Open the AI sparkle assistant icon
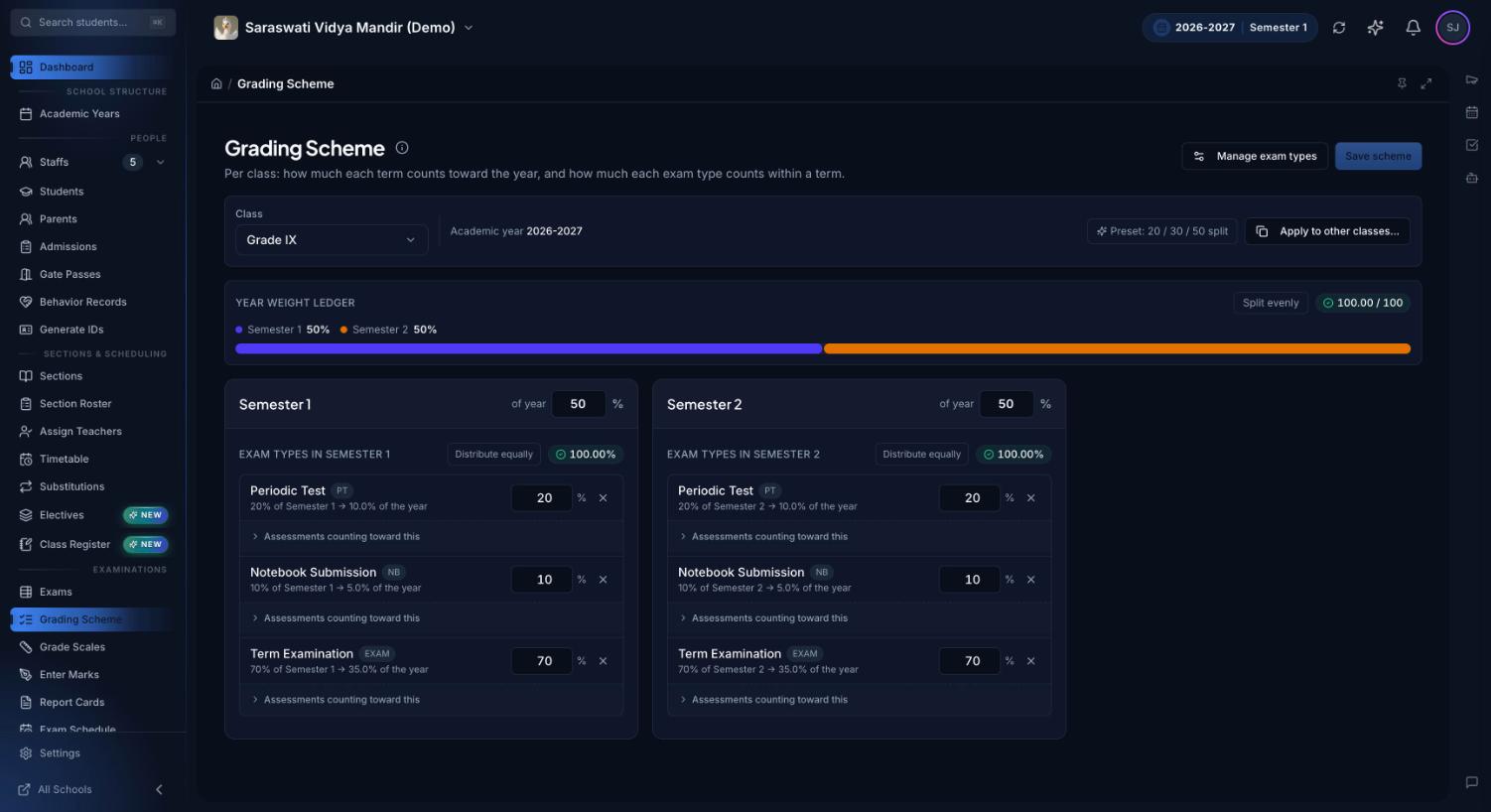The height and width of the screenshot is (812, 1491). (x=1375, y=28)
